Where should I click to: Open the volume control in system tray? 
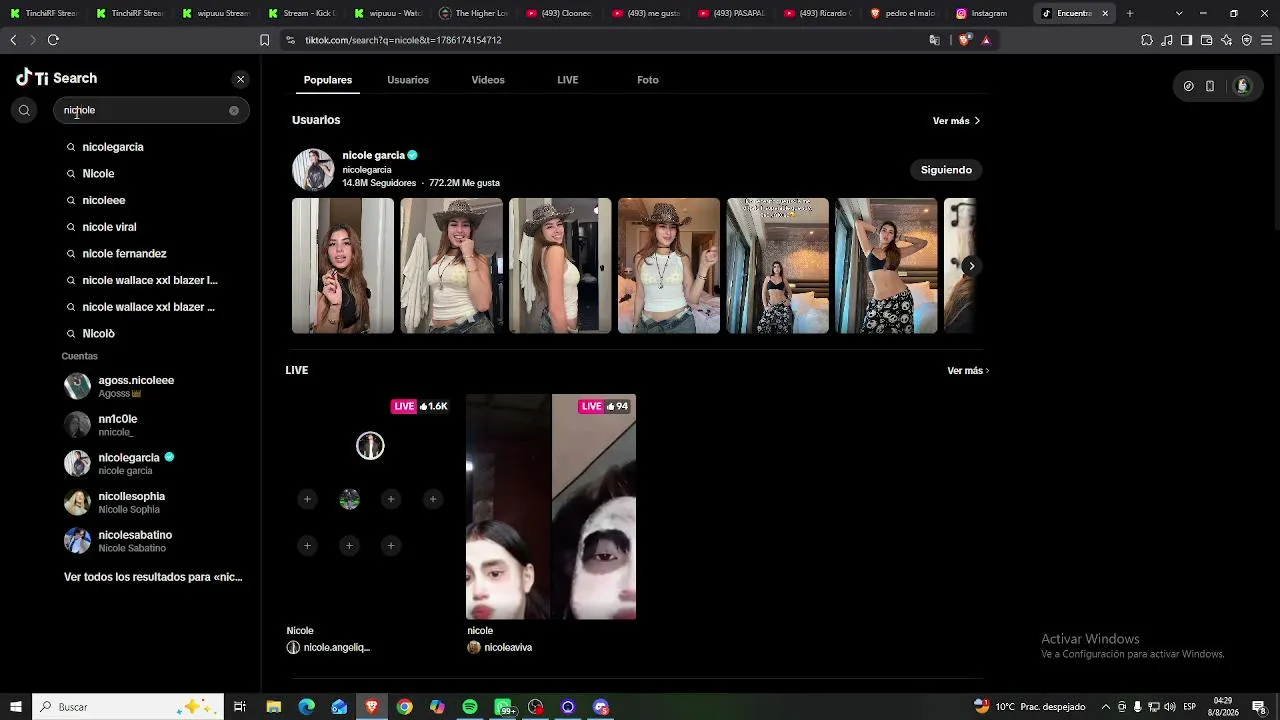click(1170, 707)
